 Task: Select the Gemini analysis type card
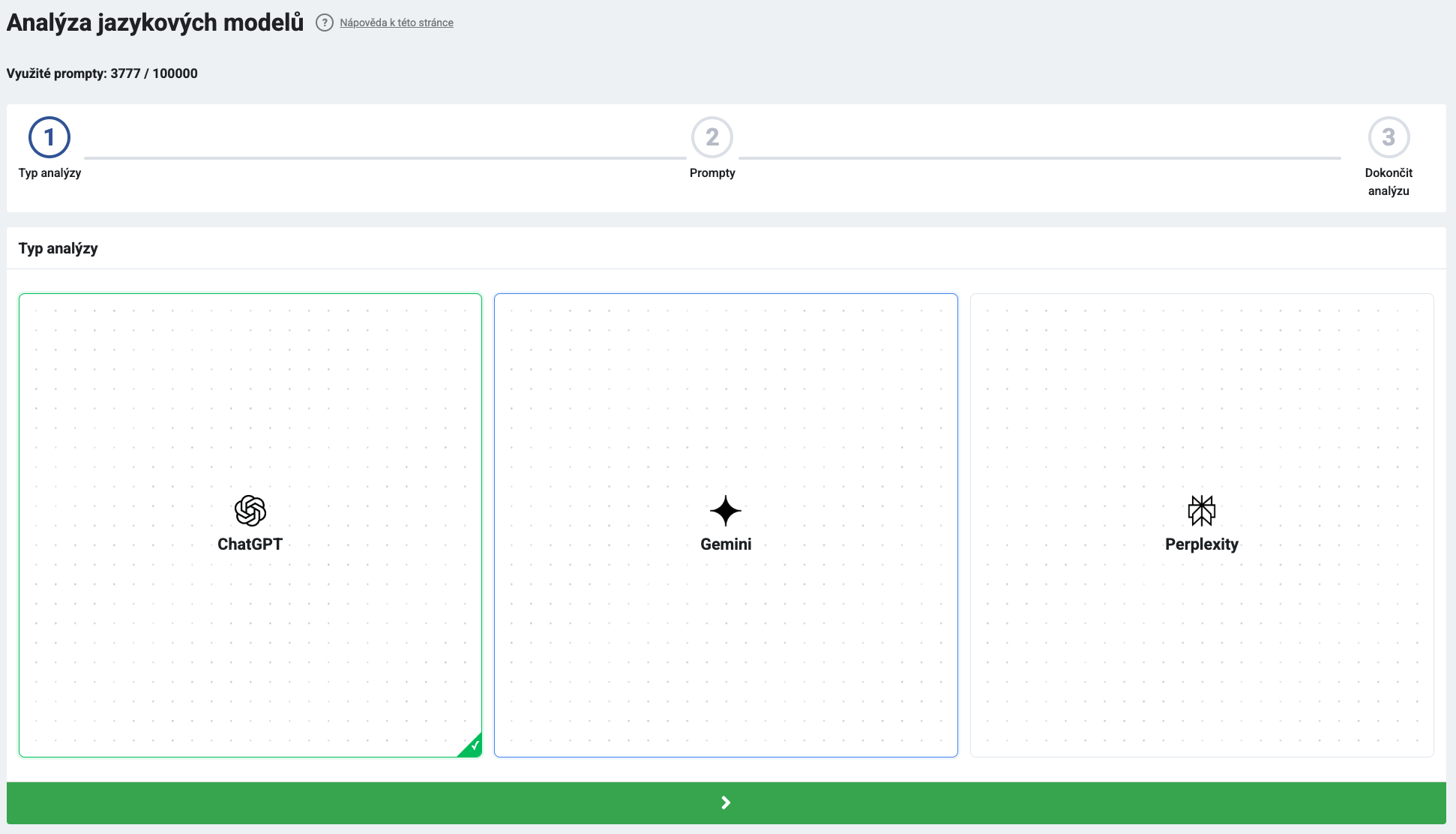[726, 525]
